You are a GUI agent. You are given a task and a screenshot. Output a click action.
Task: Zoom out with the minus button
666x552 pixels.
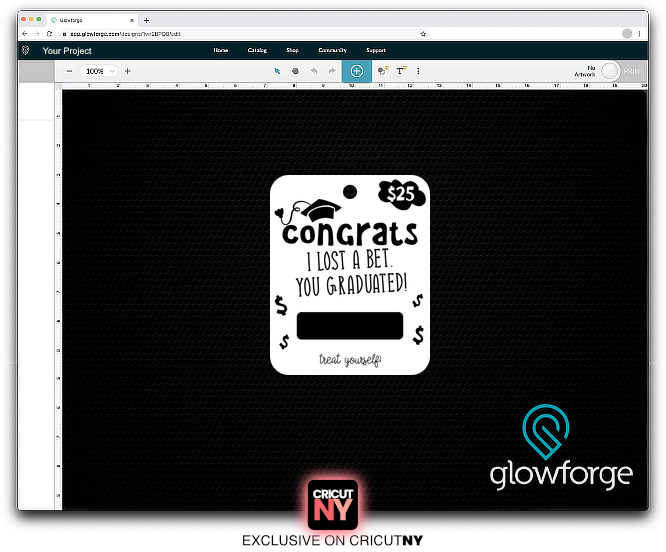[x=69, y=71]
